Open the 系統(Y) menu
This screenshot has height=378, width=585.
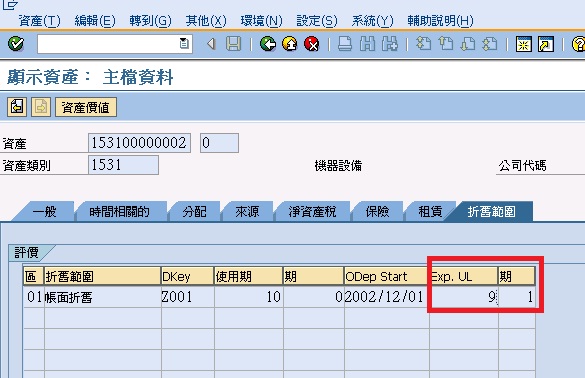[372, 21]
